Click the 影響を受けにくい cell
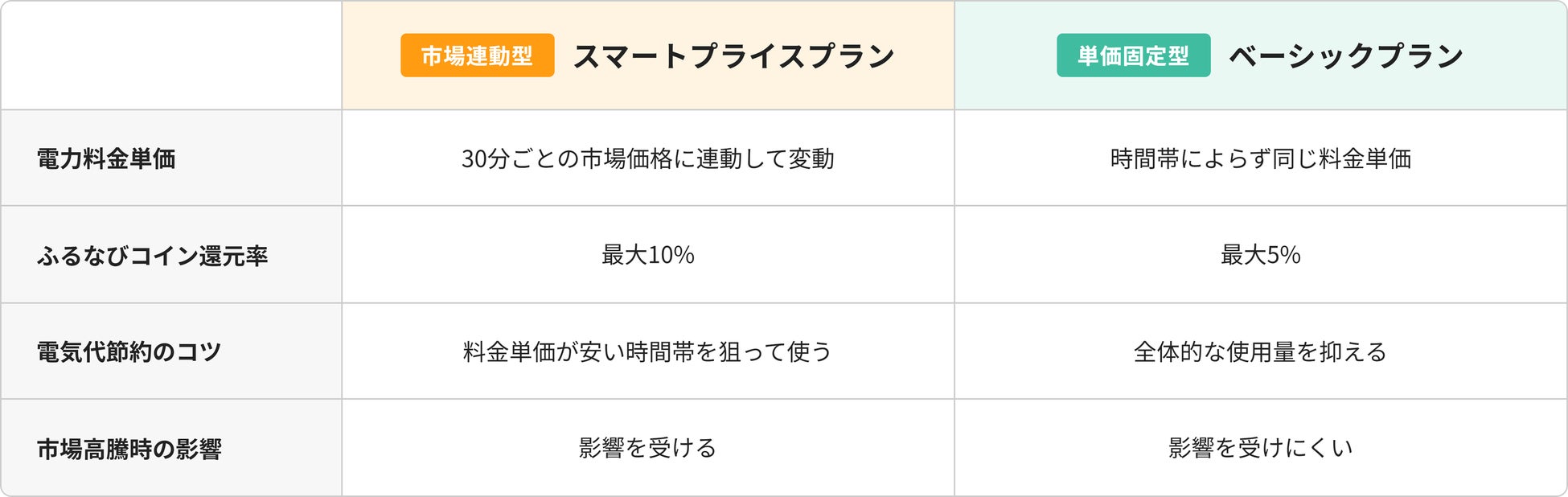 point(1261,448)
